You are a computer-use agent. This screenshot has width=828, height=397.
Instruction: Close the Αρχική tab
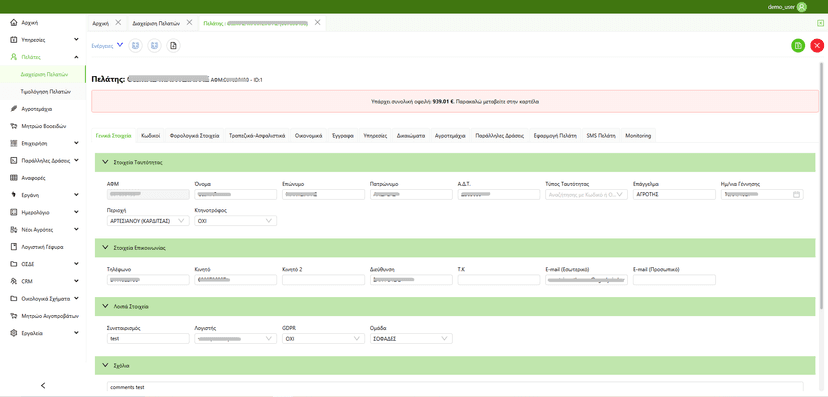pos(118,22)
